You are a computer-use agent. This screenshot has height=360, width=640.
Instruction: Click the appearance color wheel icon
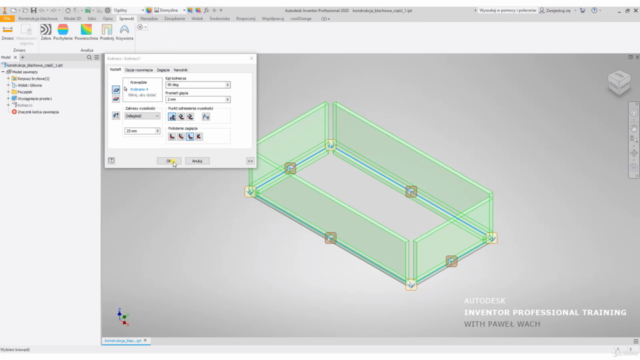coord(149,10)
